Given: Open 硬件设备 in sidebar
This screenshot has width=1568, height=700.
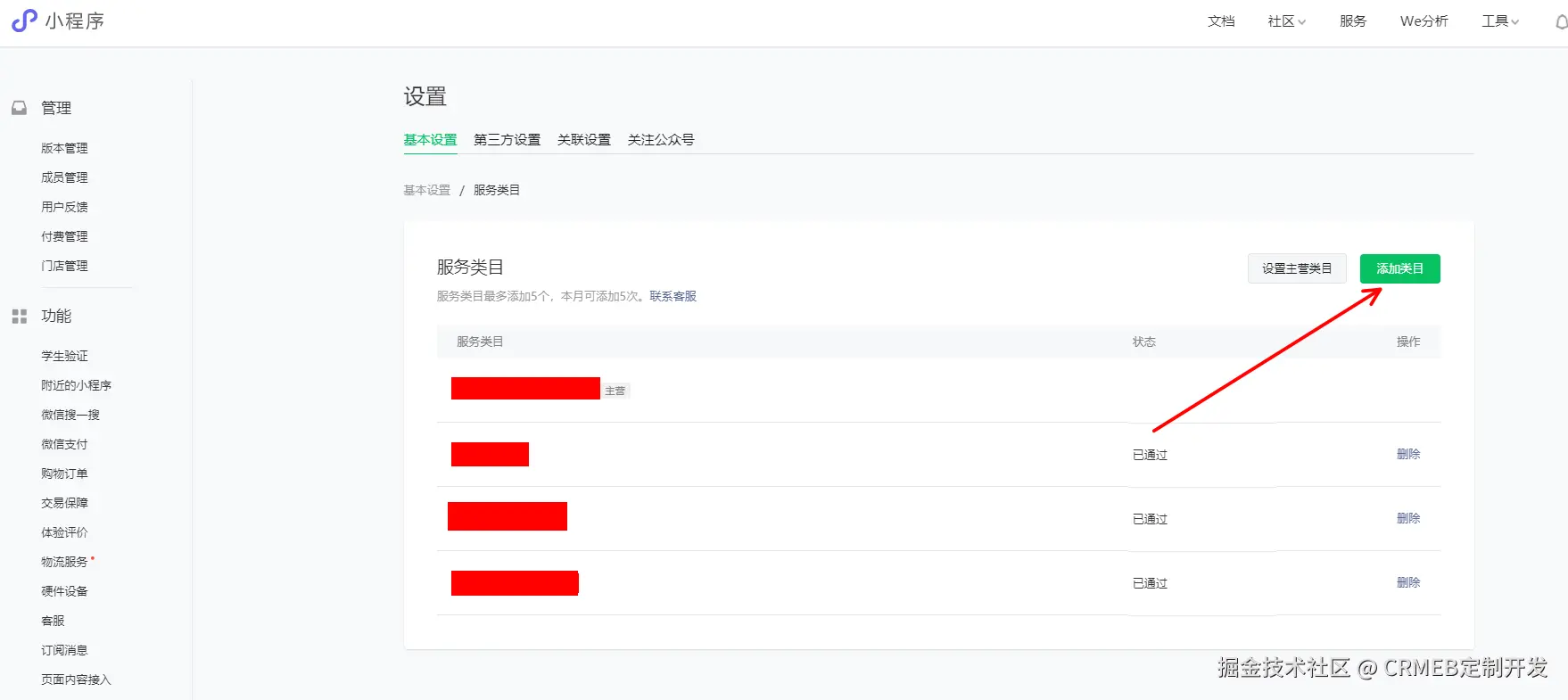Looking at the screenshot, I should click(x=64, y=591).
